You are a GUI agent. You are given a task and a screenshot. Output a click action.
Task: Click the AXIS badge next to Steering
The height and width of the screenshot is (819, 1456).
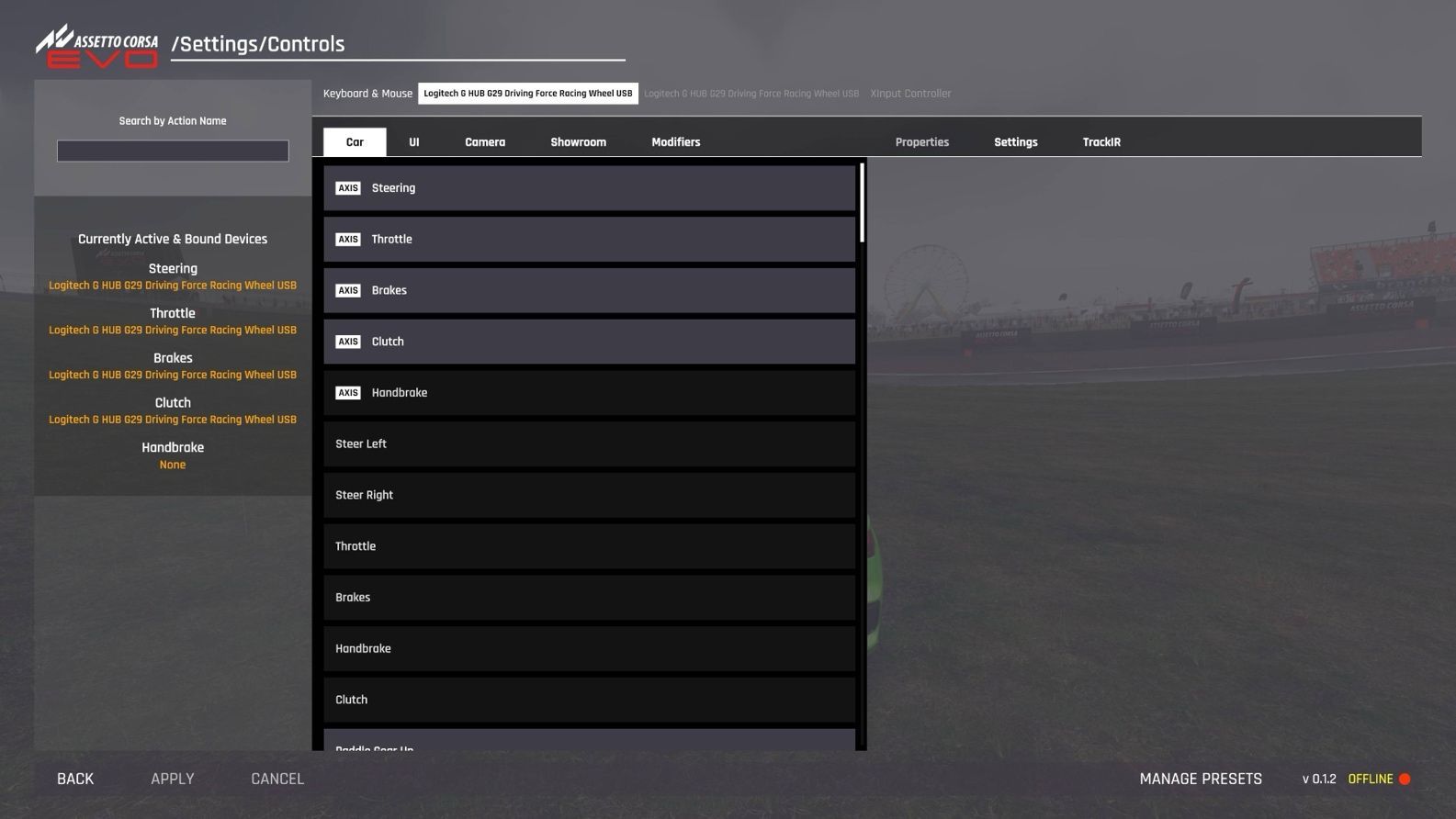[347, 188]
